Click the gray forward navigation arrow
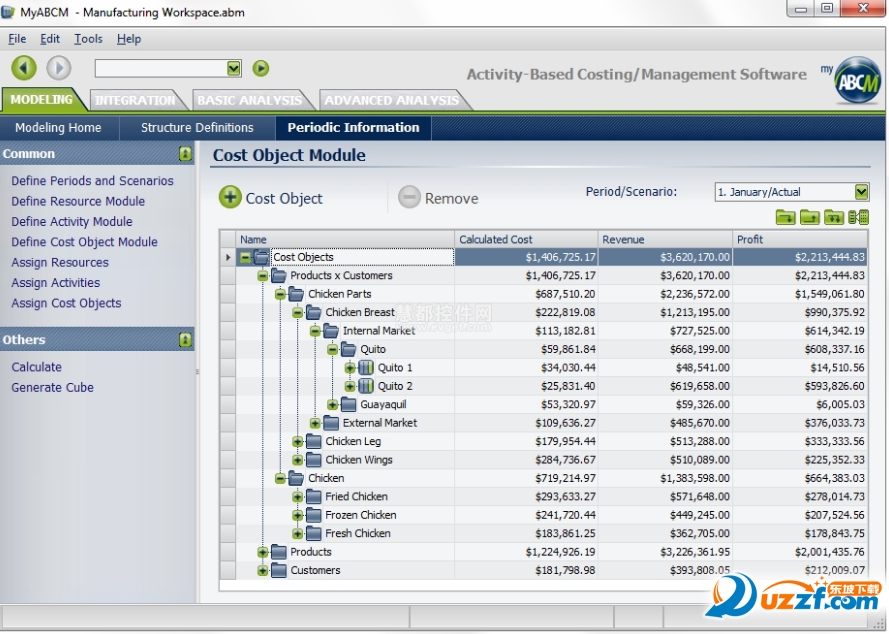 pyautogui.click(x=58, y=68)
